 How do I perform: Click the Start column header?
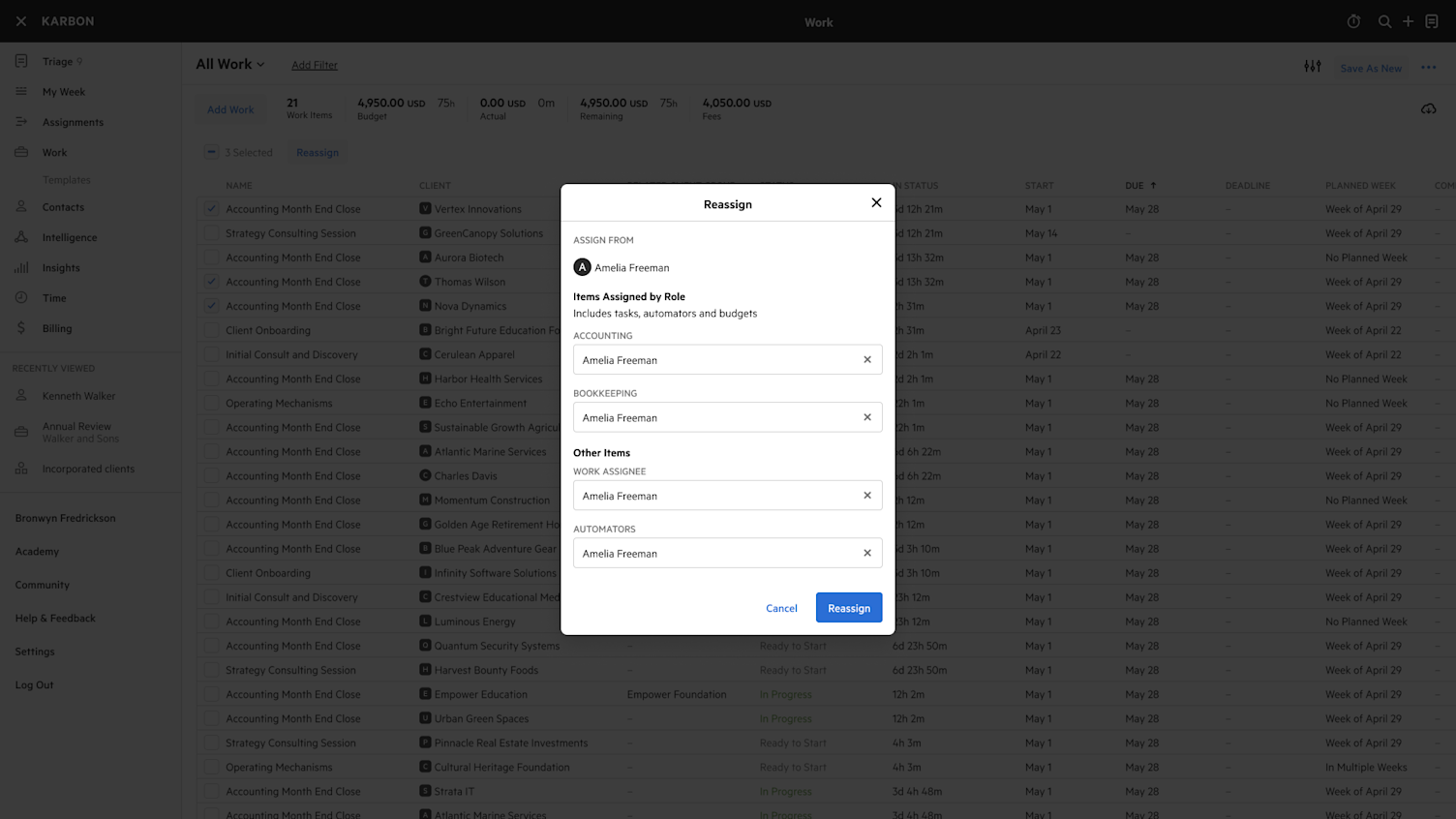point(1040,185)
